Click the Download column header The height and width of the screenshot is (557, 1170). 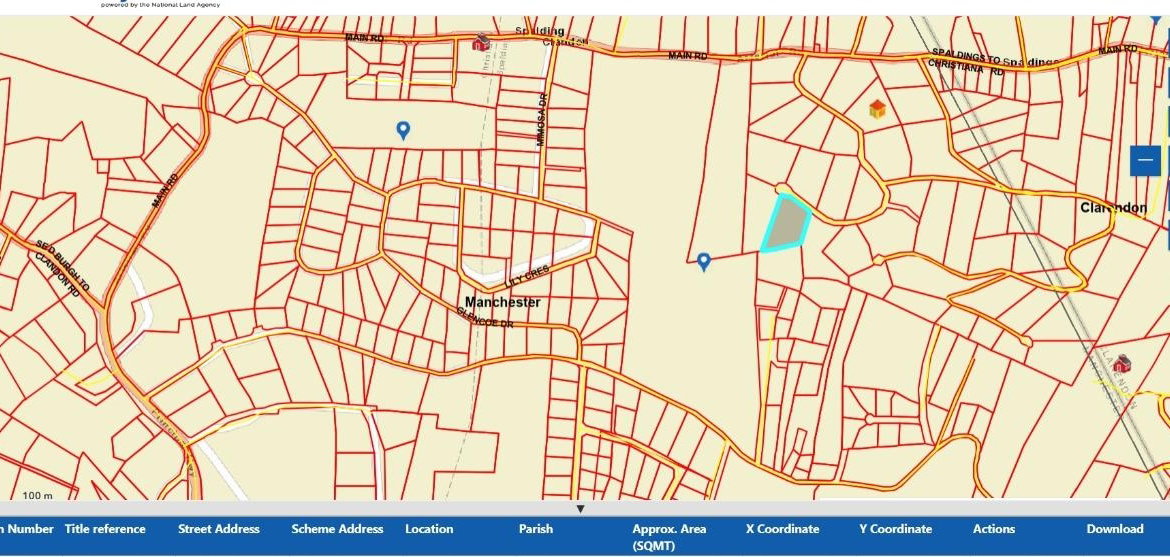point(1114,529)
